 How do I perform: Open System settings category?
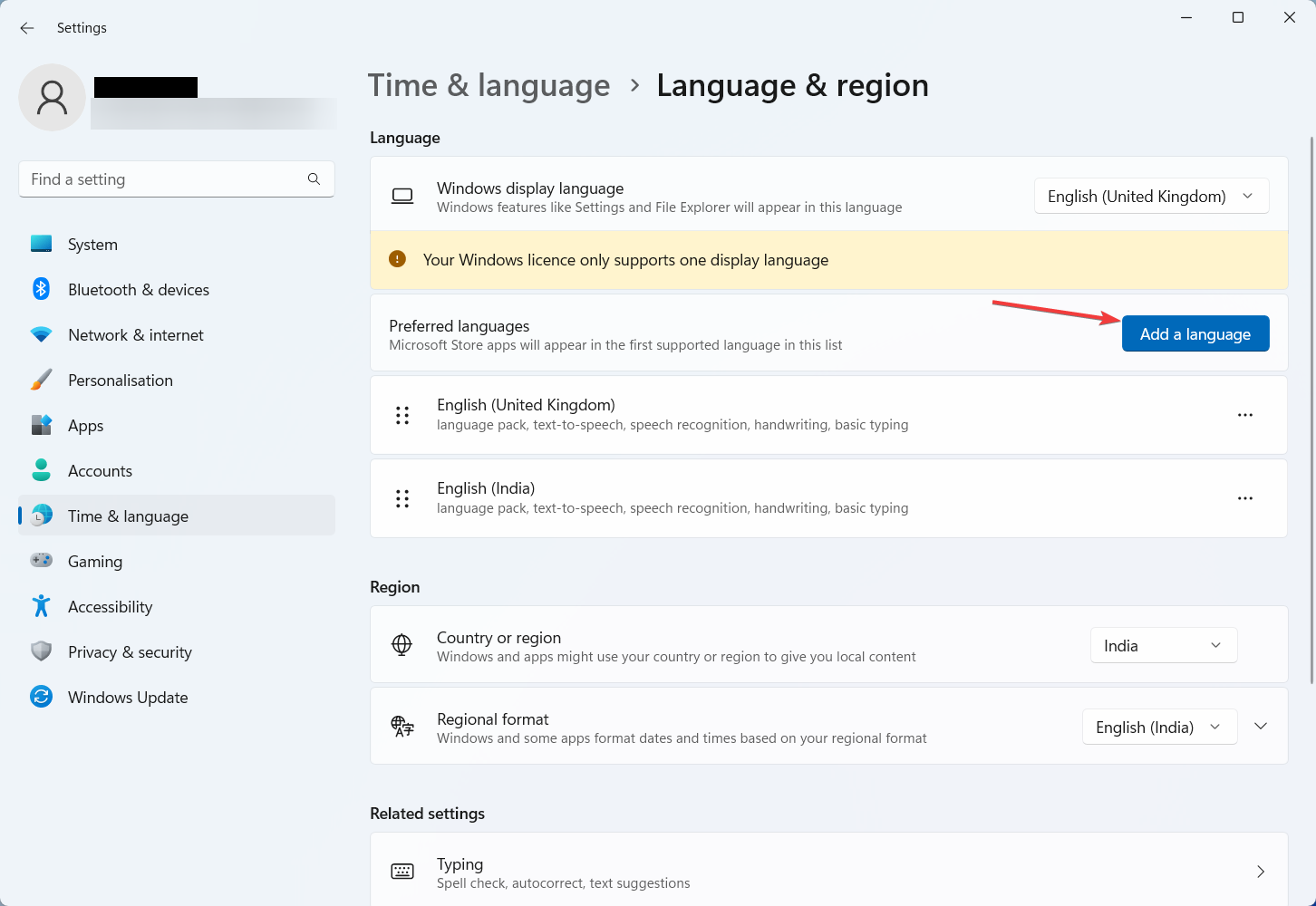point(177,244)
